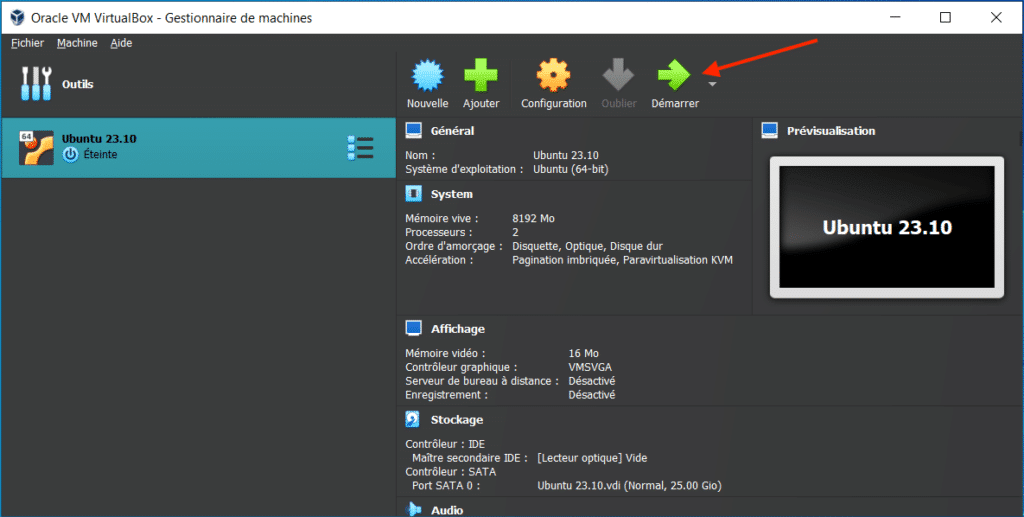Open the Aide menu
This screenshot has height=517, width=1024.
coord(121,43)
